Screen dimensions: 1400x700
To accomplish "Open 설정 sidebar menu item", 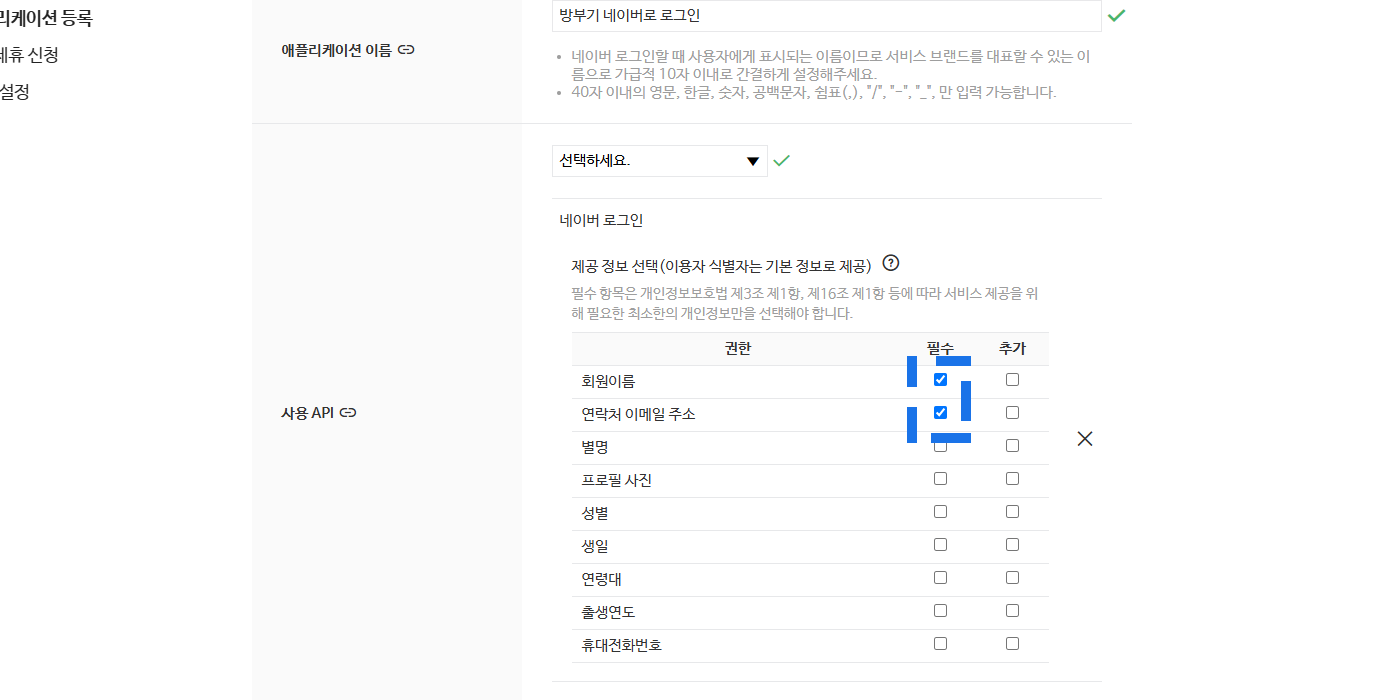I will click(15, 92).
